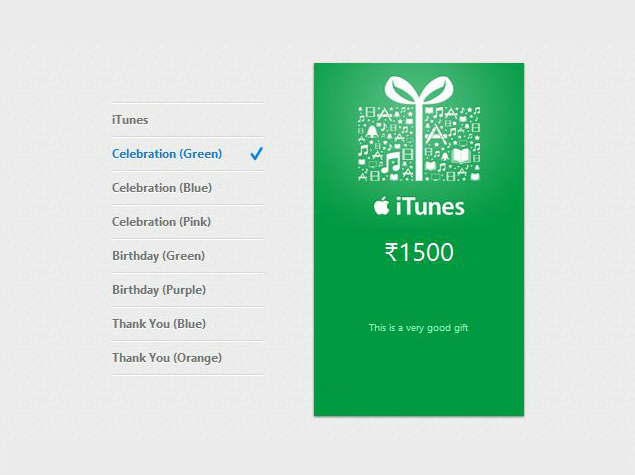This screenshot has height=475, width=635.
Task: Select the iTunes theme option
Action: click(188, 120)
